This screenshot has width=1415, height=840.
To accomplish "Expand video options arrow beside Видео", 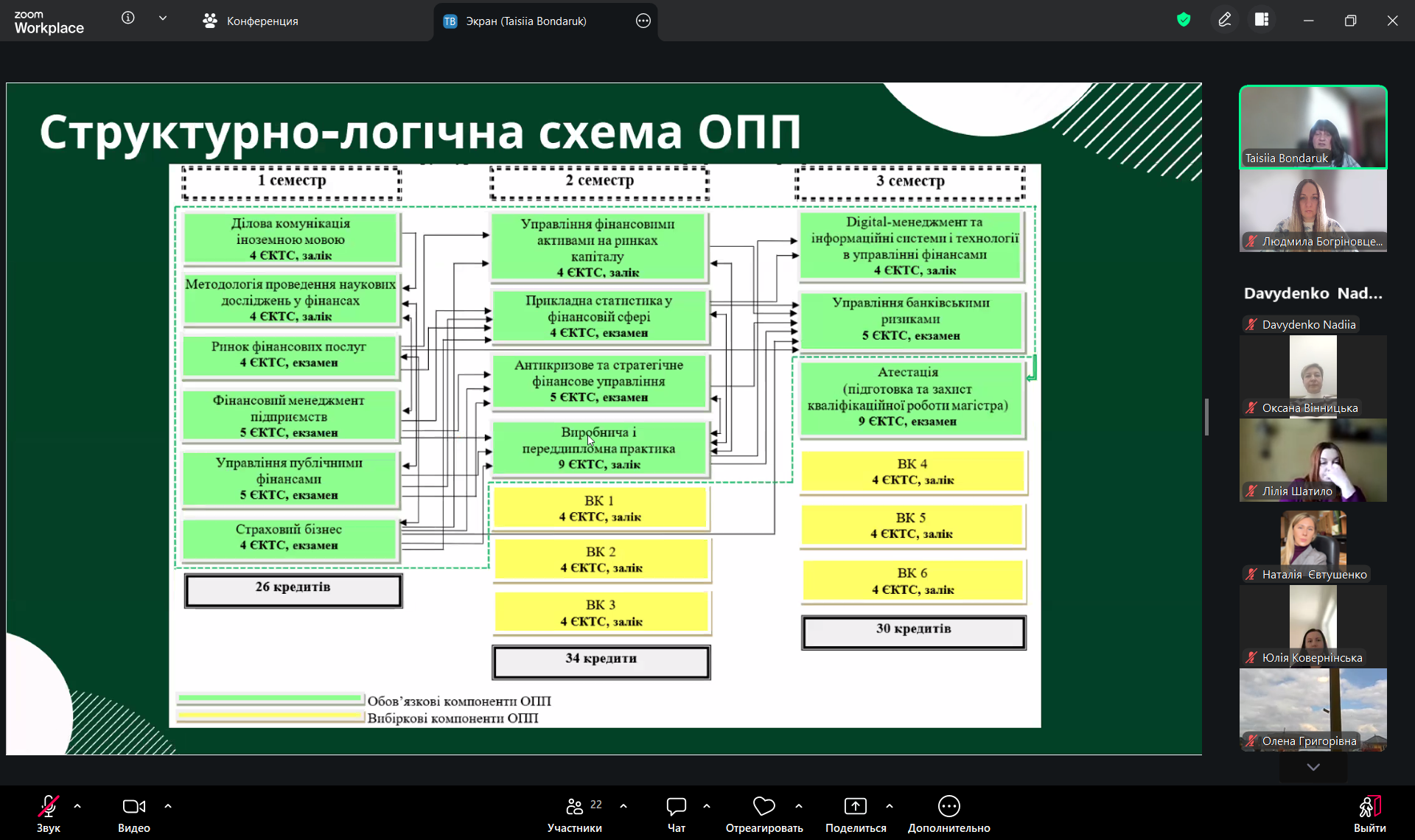I will click(168, 806).
